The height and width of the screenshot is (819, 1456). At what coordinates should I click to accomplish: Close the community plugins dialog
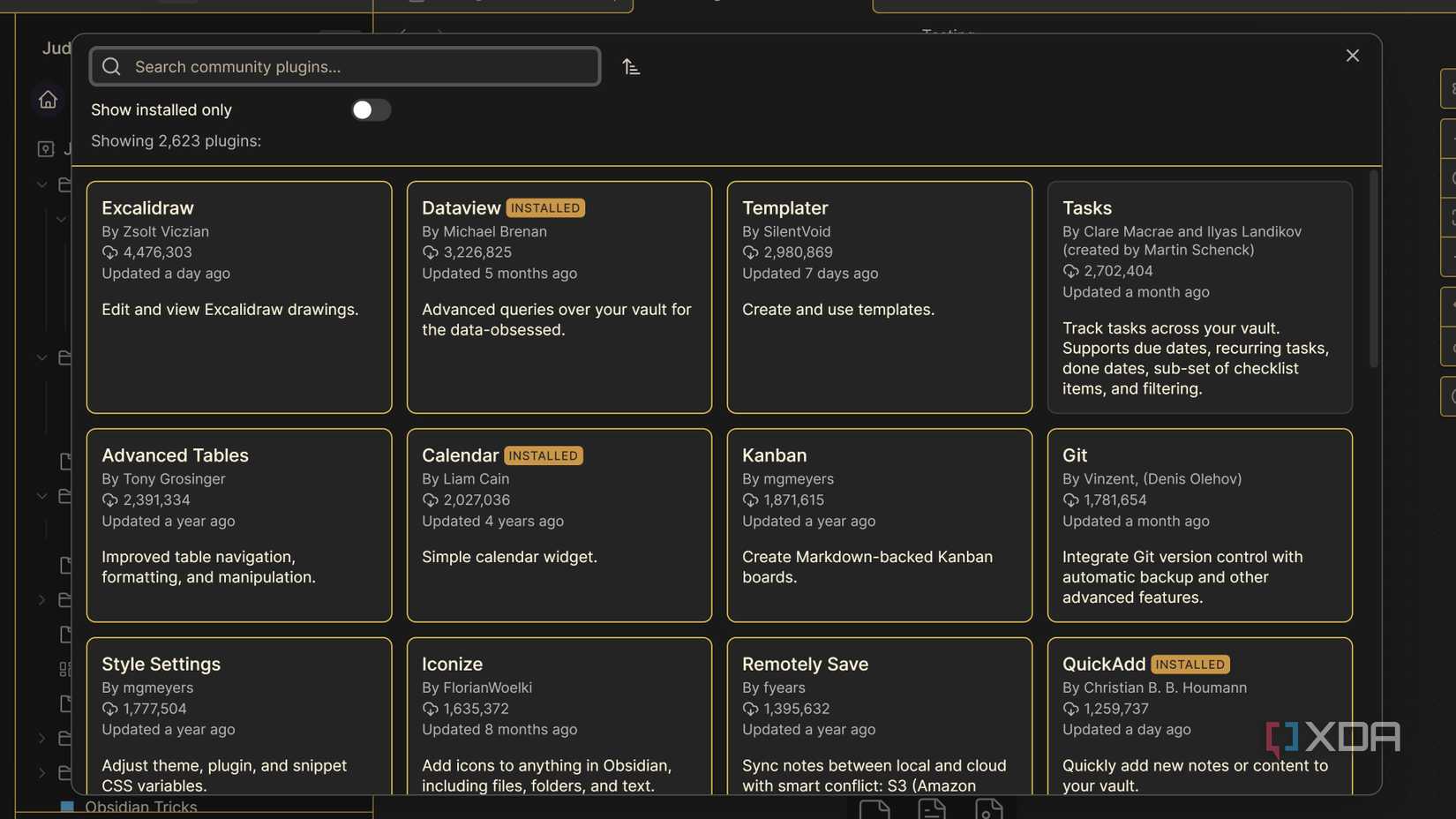[1352, 56]
